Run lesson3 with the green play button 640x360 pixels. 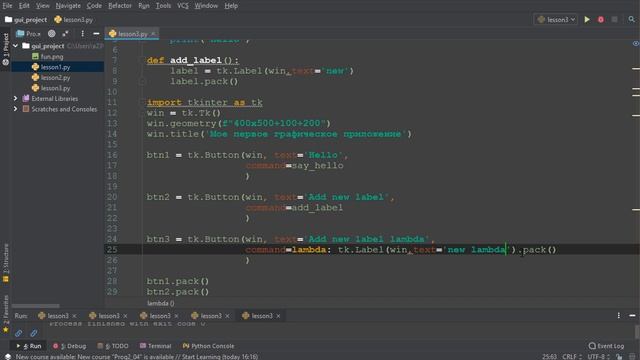tap(587, 20)
